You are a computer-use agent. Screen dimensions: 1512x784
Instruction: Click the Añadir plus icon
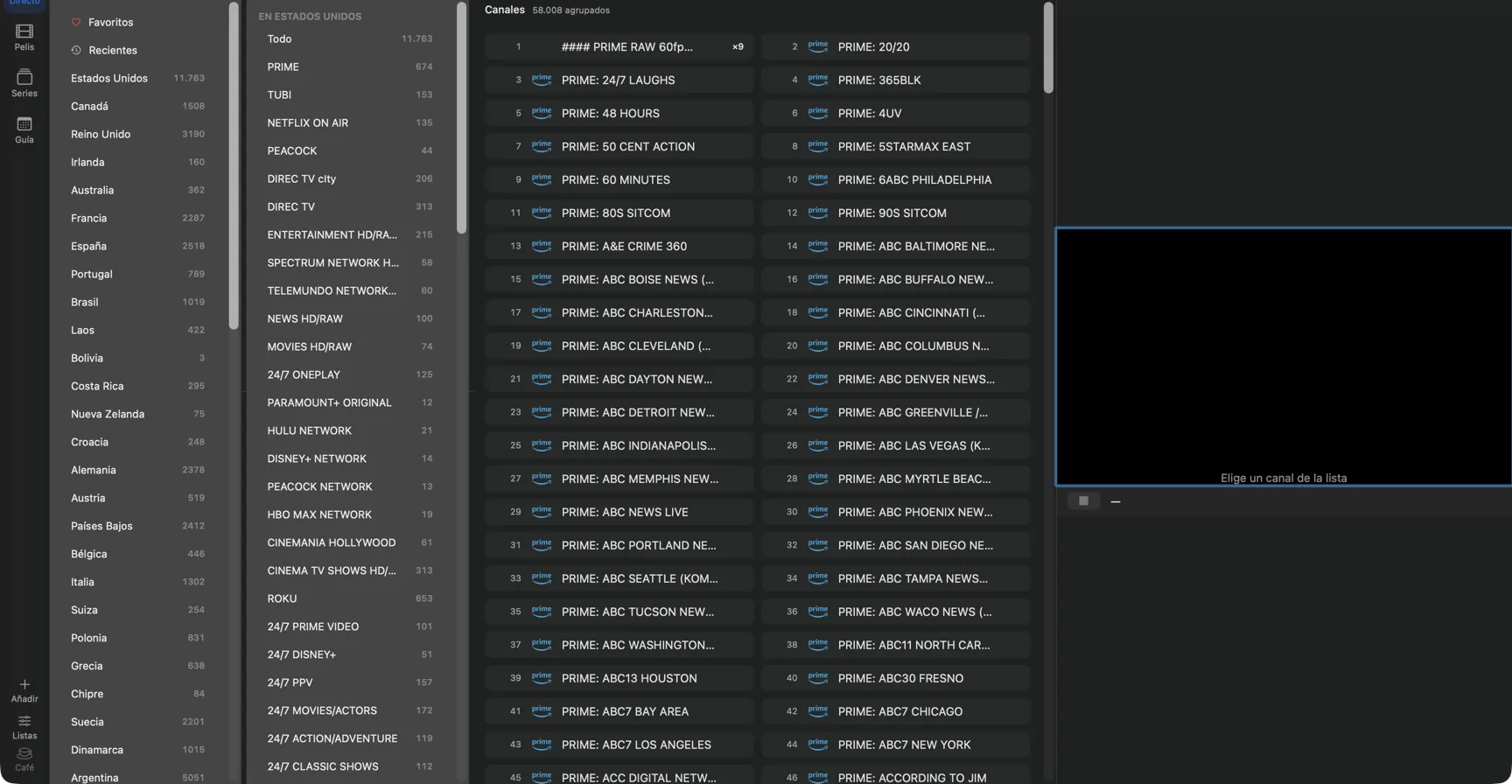[x=24, y=684]
